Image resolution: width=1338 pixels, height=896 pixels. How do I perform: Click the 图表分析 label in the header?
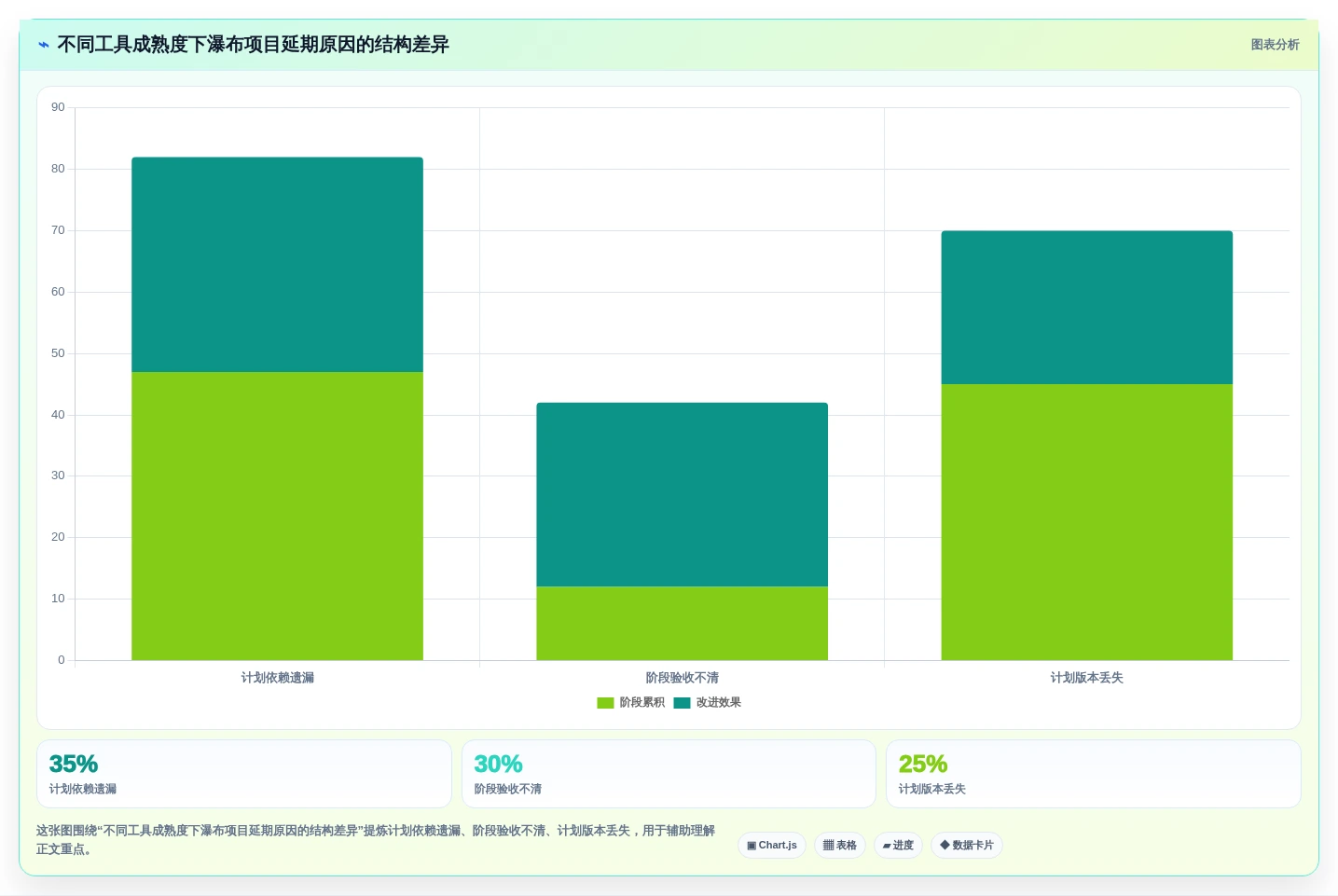(1275, 45)
